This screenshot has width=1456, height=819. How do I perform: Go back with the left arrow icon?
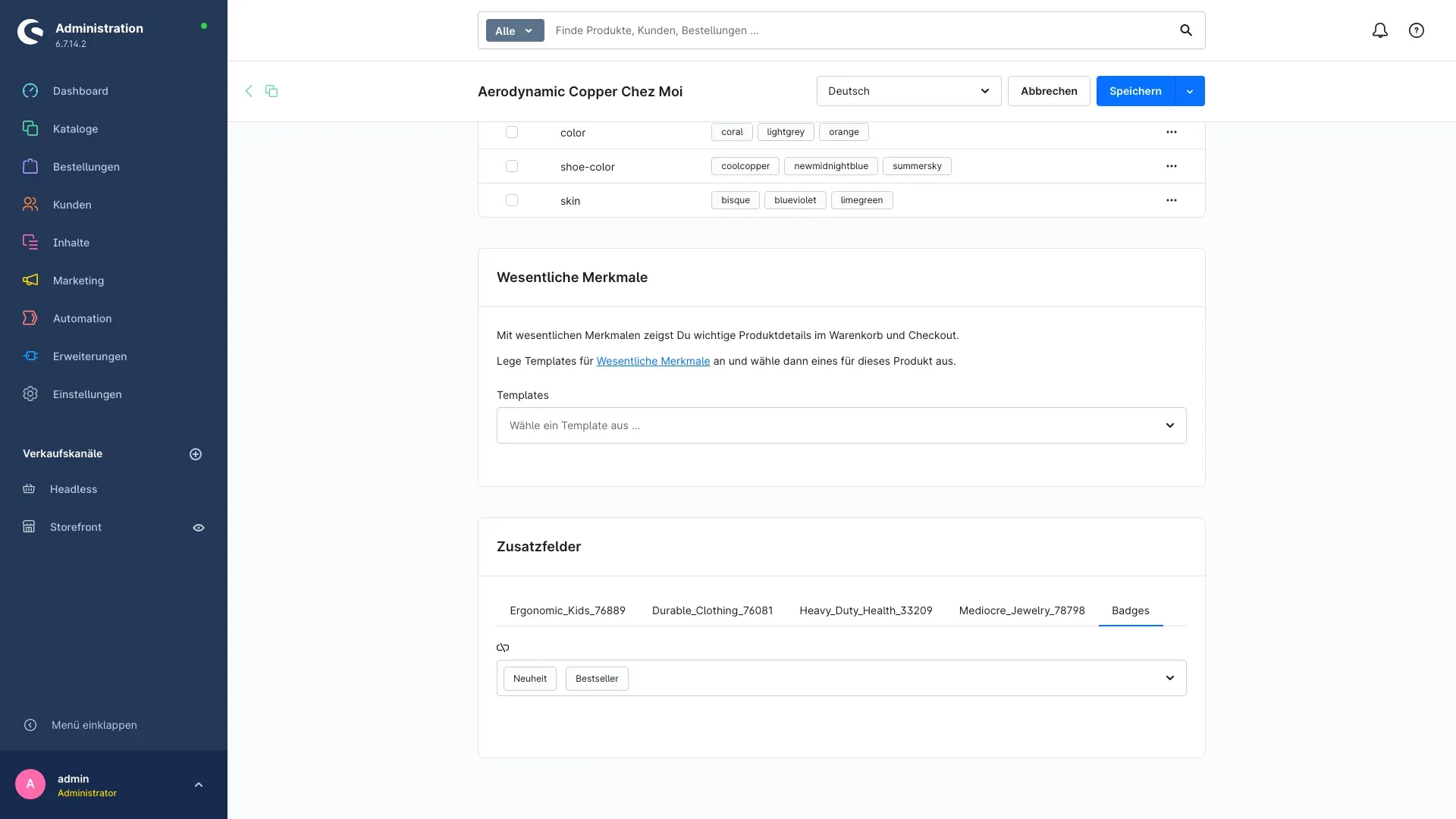click(x=249, y=91)
